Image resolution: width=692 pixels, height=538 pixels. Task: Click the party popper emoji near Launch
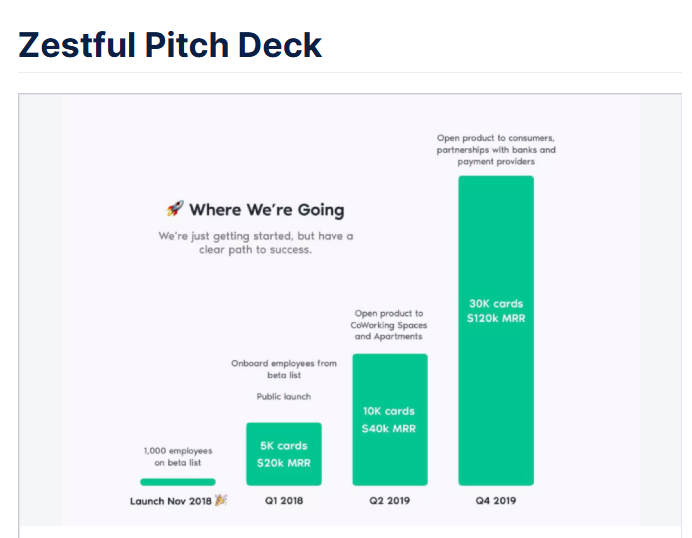(221, 500)
